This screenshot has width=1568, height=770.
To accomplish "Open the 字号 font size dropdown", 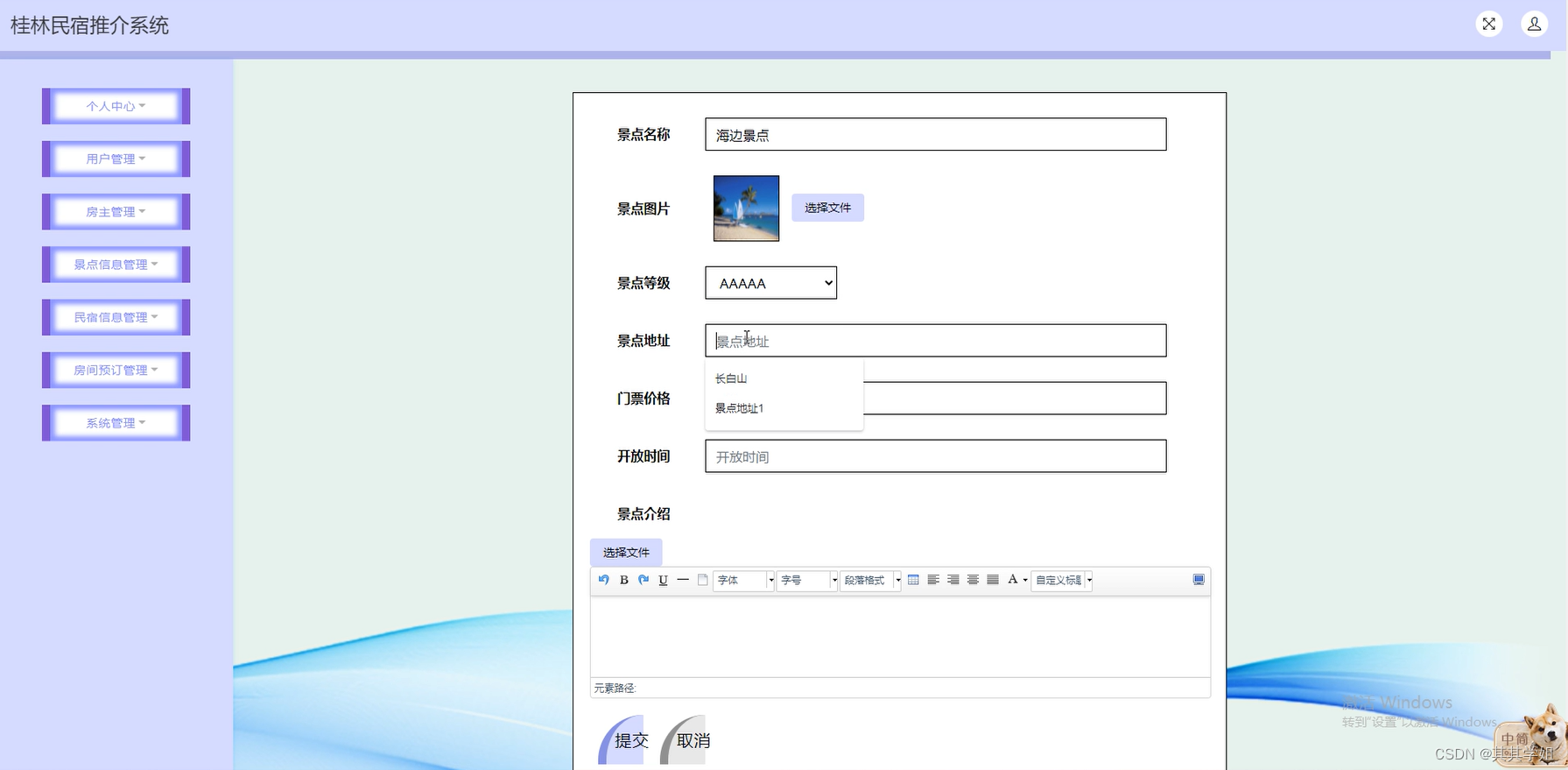I will coord(807,580).
